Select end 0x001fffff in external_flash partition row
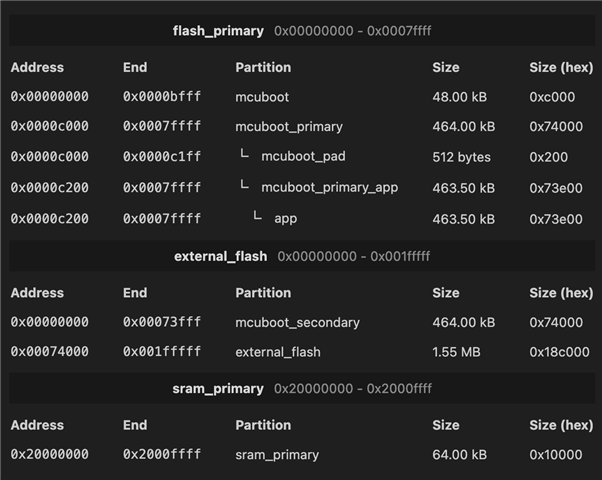 [162, 351]
